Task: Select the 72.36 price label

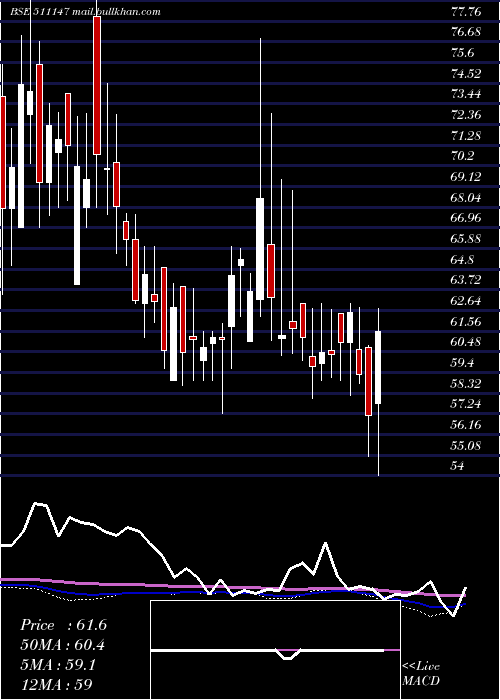Action: (x=466, y=115)
